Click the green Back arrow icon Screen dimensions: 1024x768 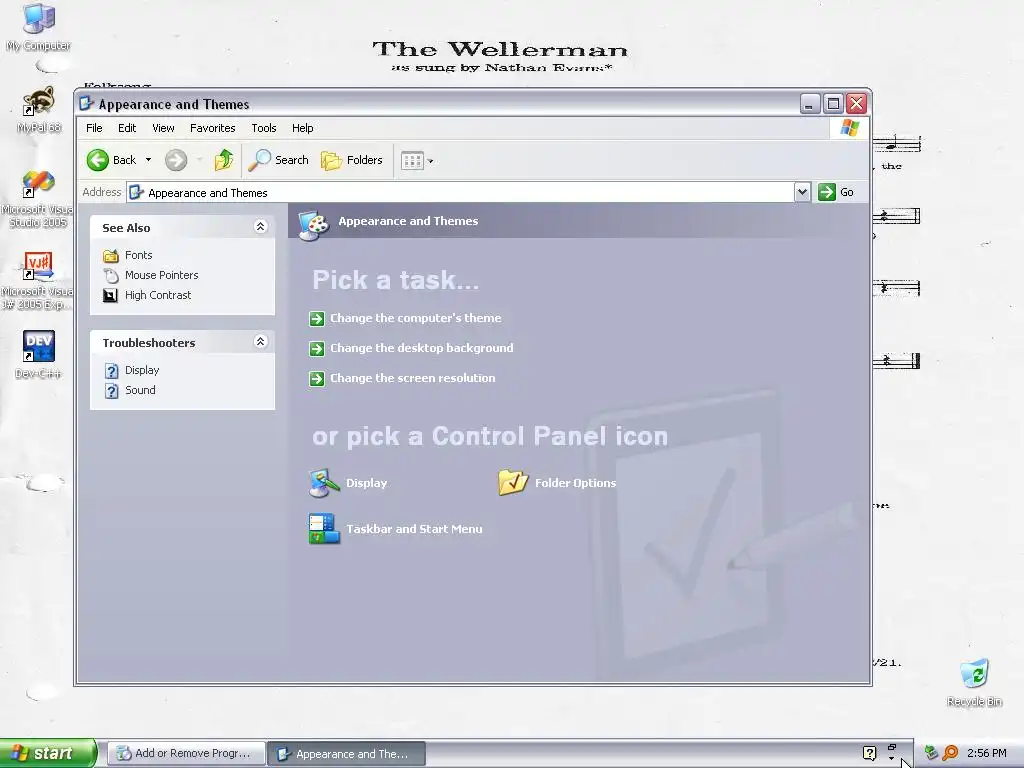point(98,160)
